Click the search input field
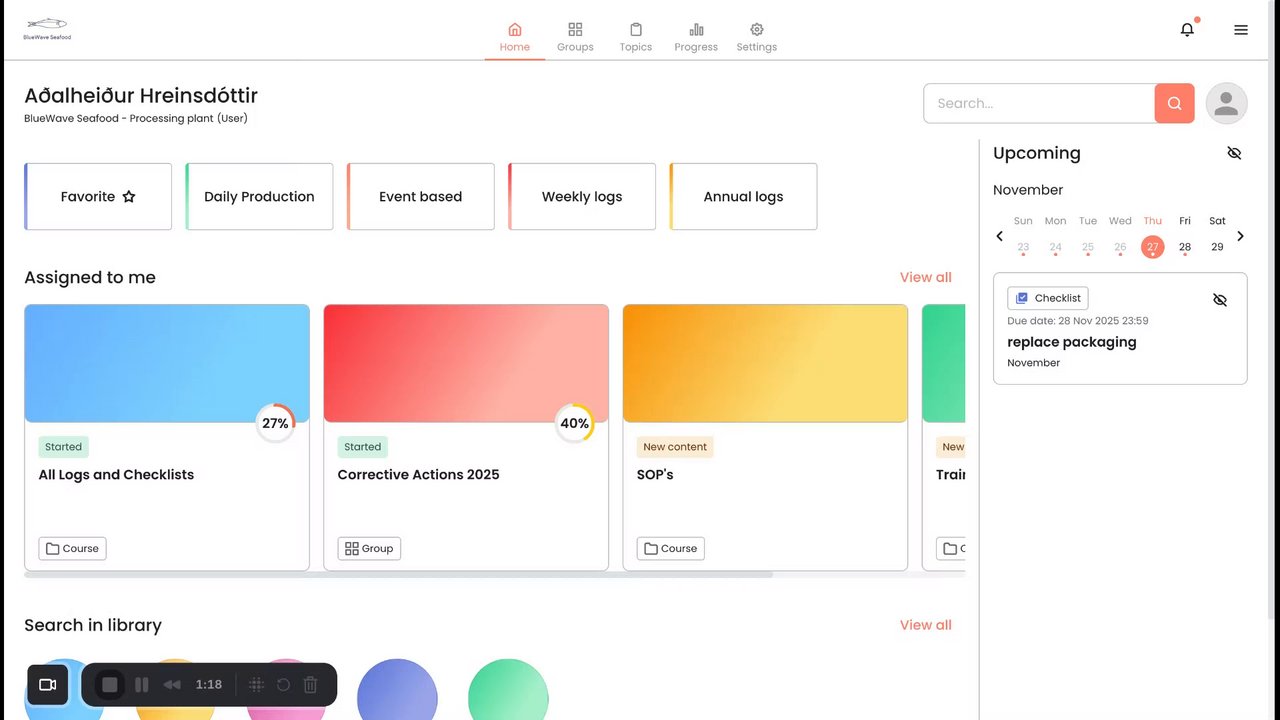Image resolution: width=1280 pixels, height=720 pixels. 1039,103
